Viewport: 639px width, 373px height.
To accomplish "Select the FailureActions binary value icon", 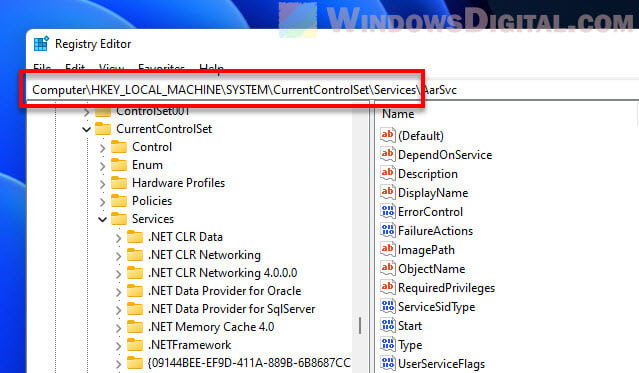I will tap(388, 230).
